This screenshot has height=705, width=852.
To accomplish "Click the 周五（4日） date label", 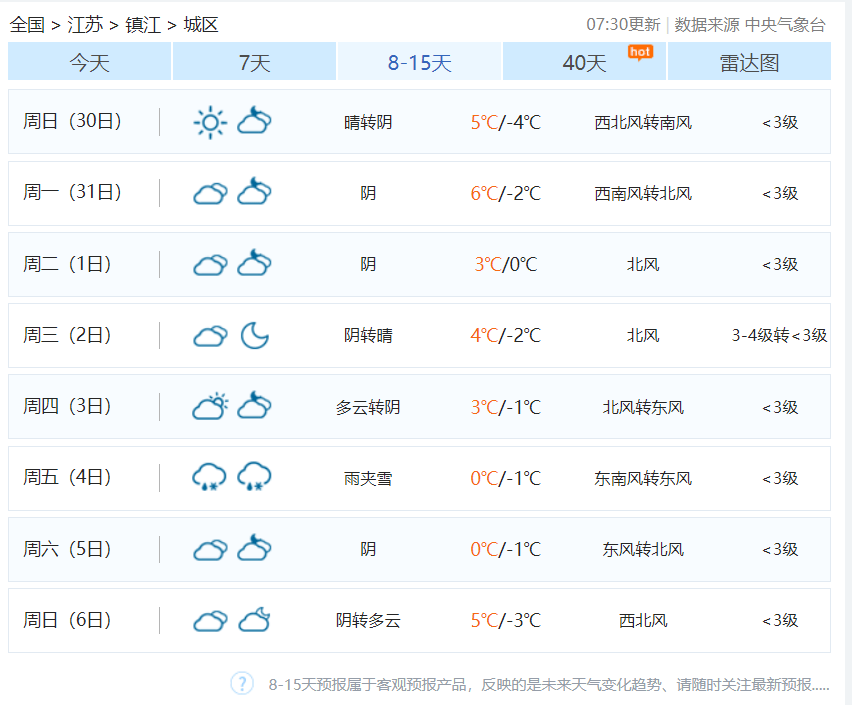I will pos(67,477).
